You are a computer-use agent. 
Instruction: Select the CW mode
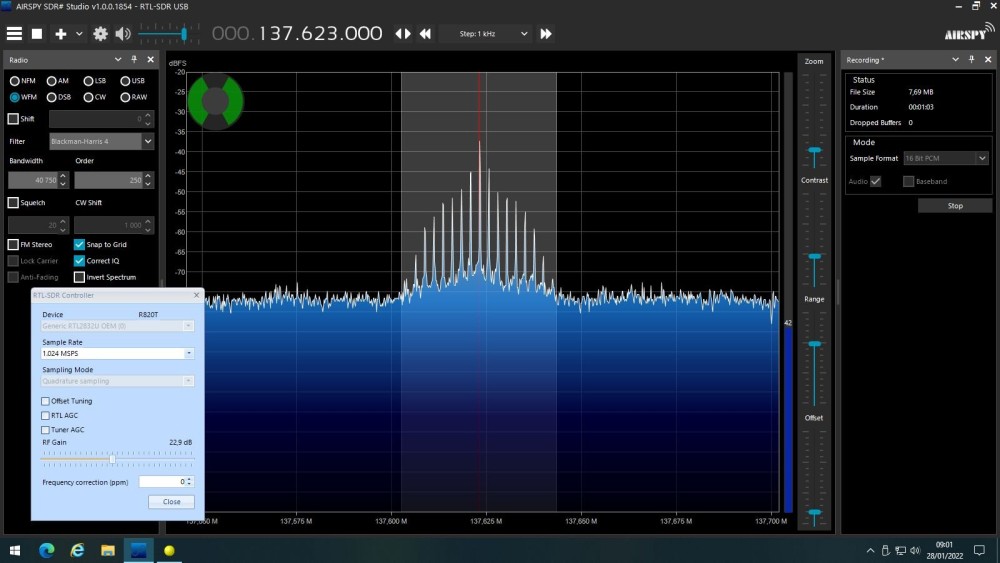pyautogui.click(x=88, y=97)
